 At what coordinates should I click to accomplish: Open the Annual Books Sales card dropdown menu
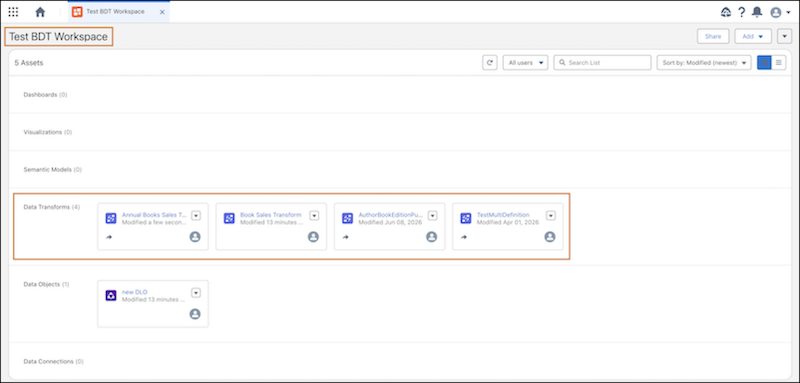(x=196, y=216)
